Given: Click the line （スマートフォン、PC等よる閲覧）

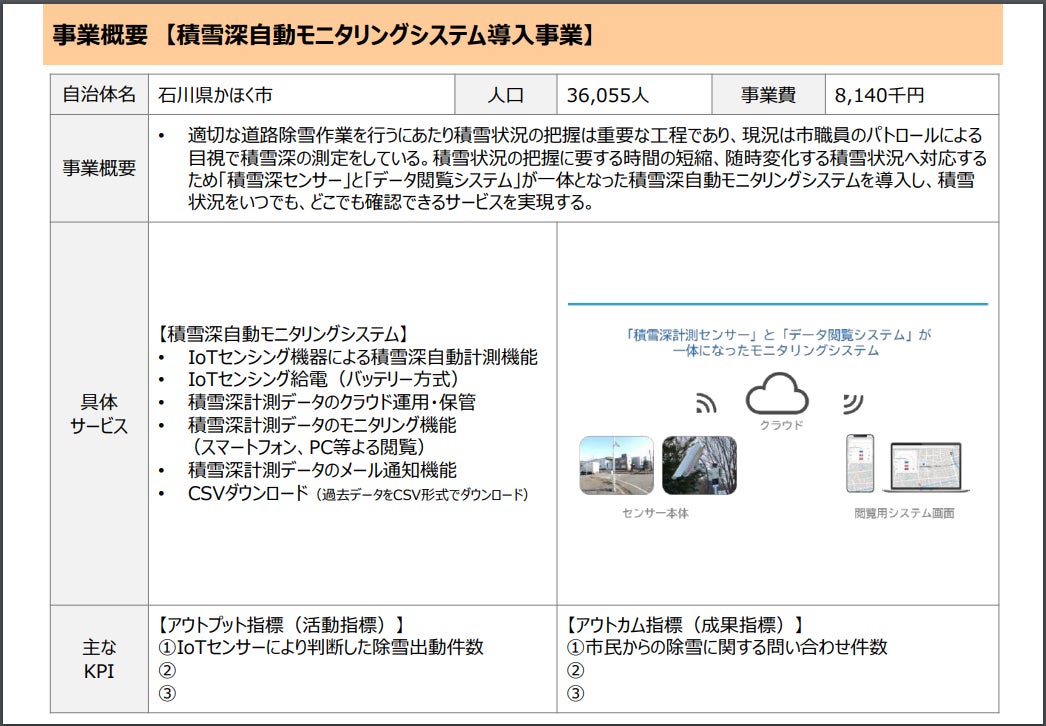Looking at the screenshot, I should pos(308,446).
